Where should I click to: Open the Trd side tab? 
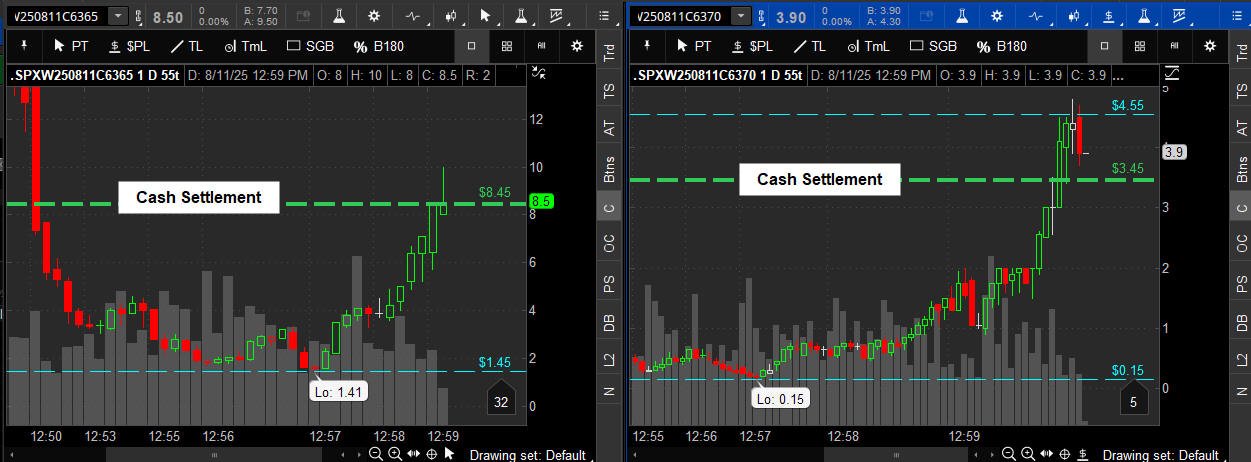point(609,55)
